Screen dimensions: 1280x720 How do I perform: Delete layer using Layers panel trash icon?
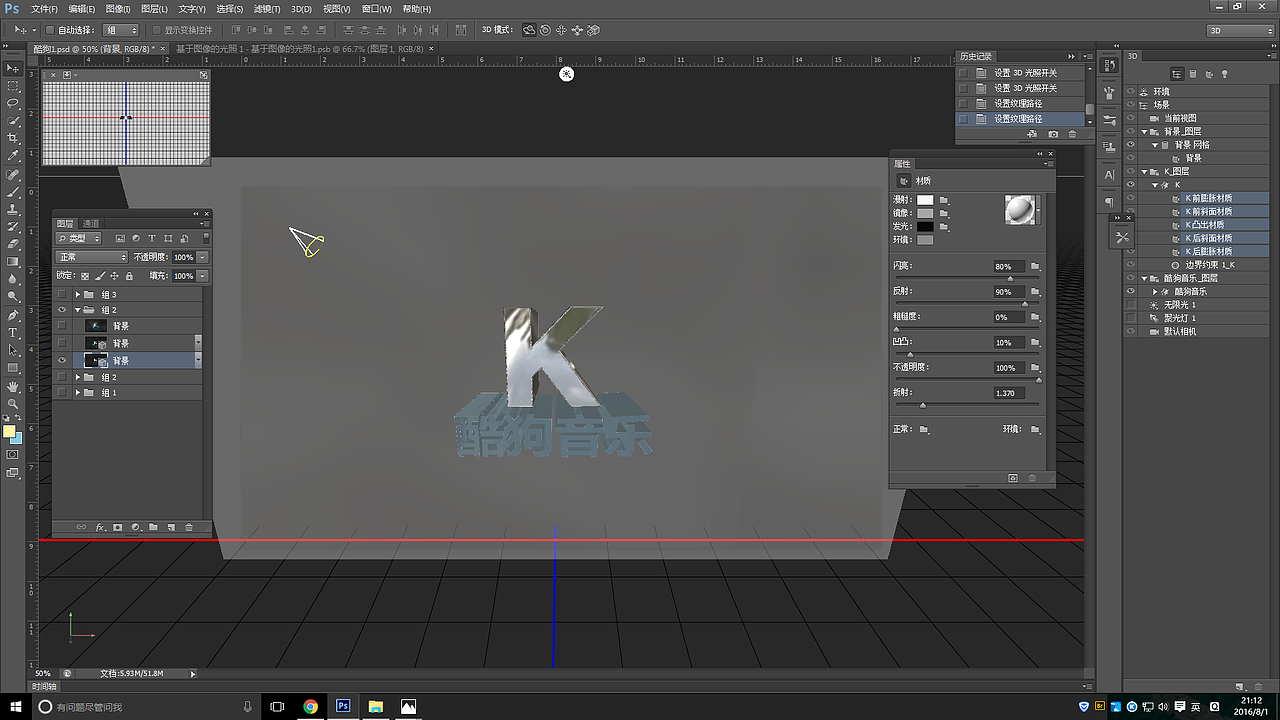click(x=189, y=526)
